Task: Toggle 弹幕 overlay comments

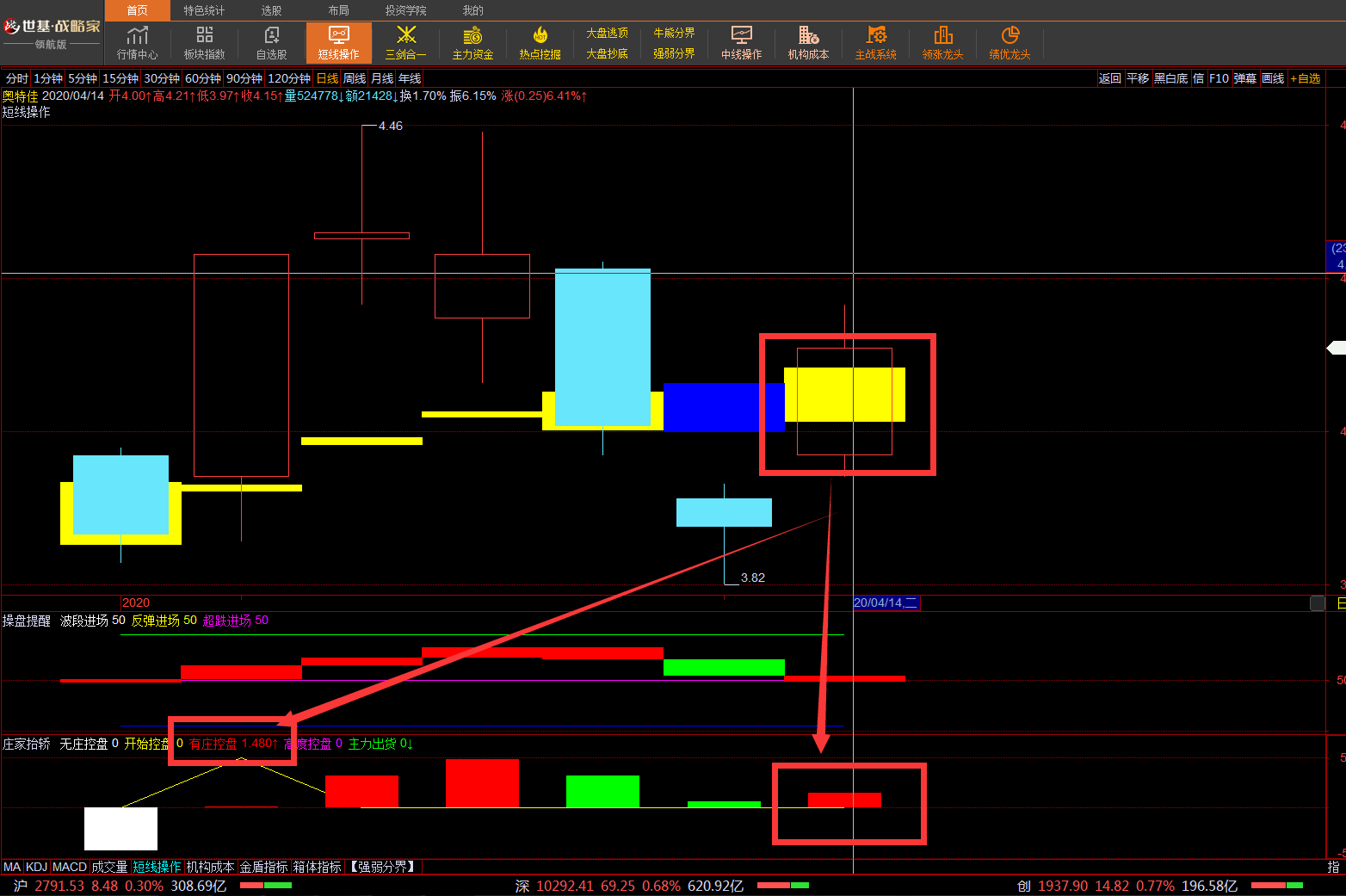Action: pos(1245,78)
